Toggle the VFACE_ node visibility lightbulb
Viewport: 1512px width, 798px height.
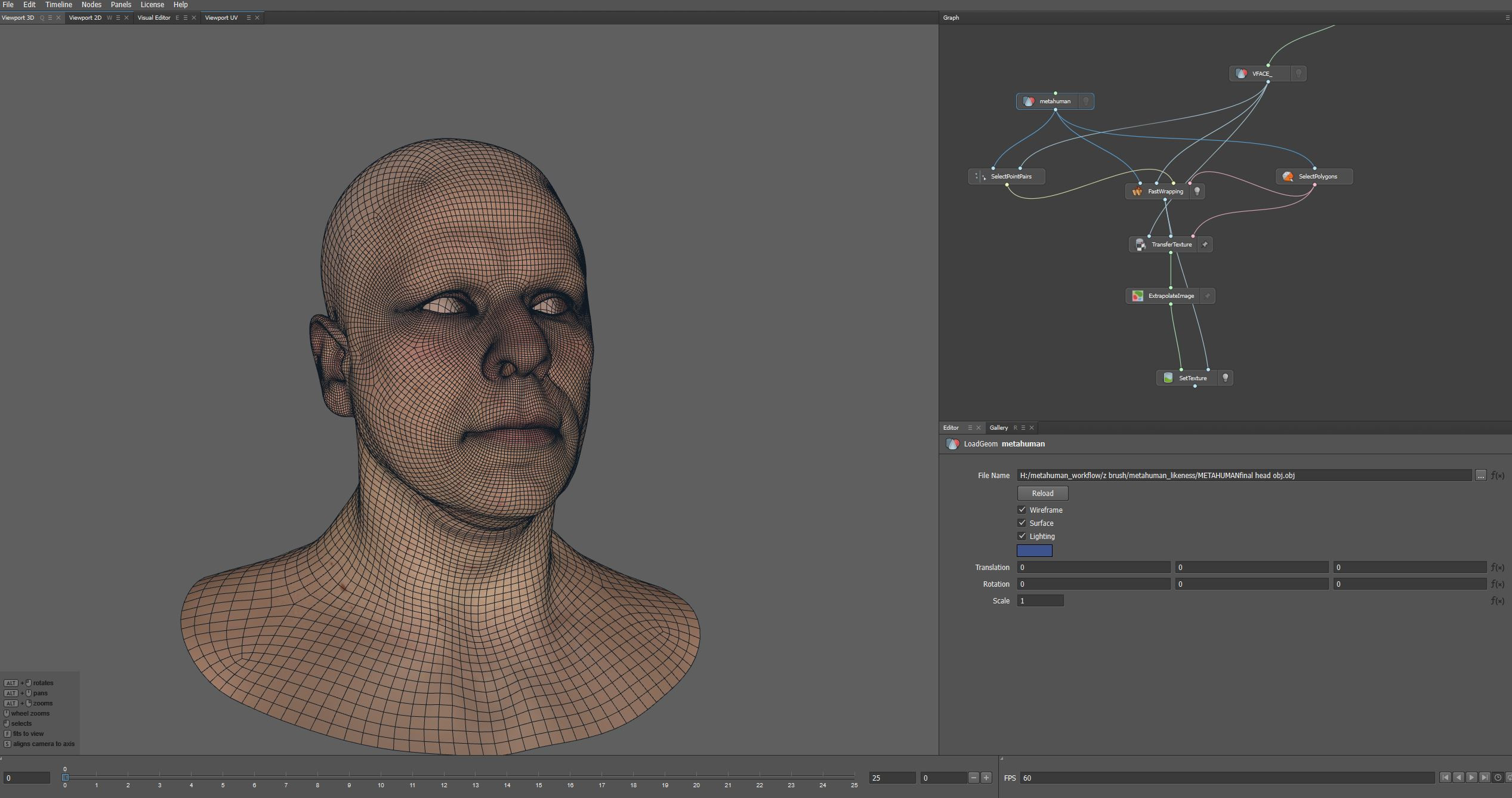[1298, 74]
